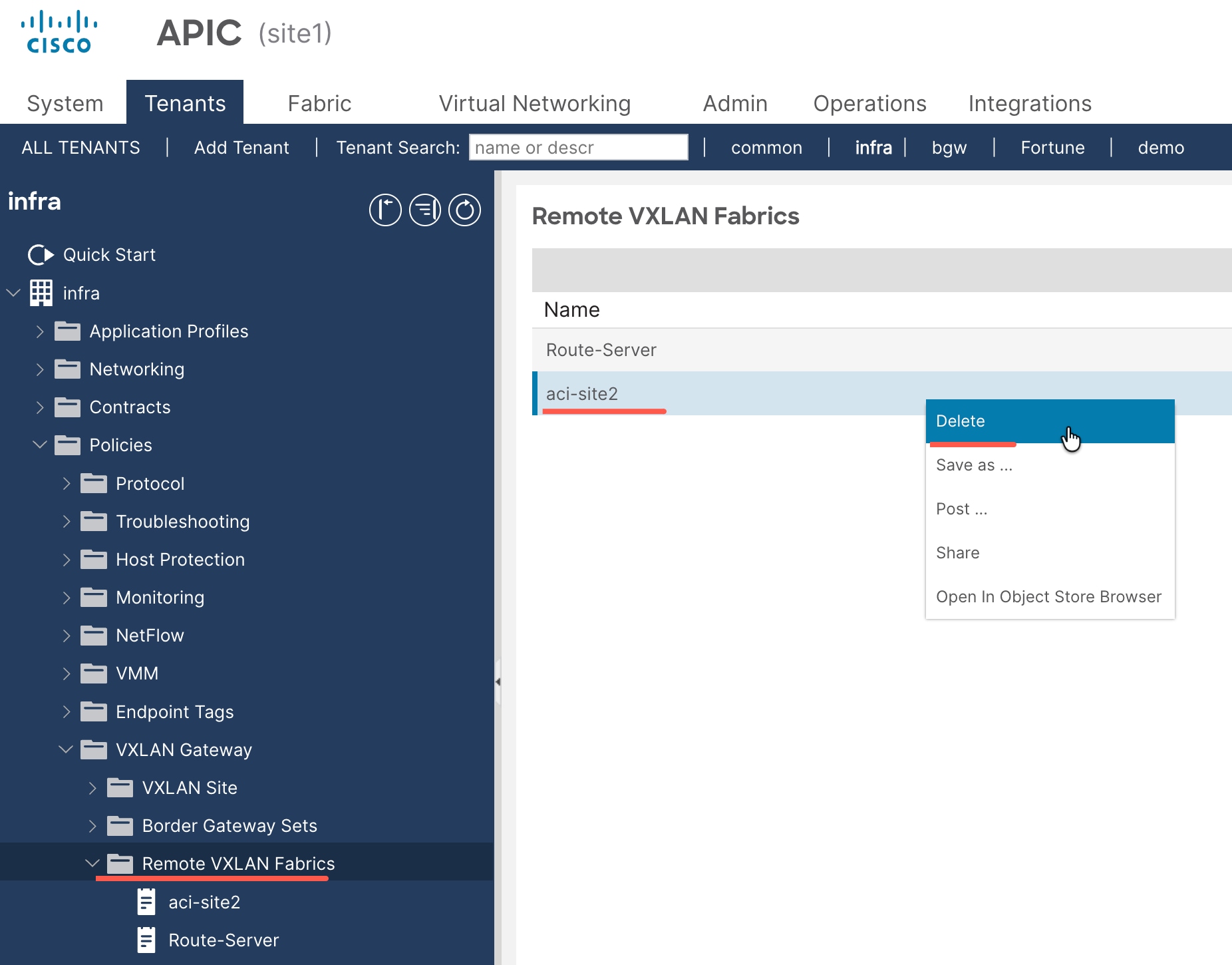
Task: Click the Endpoint Tags folder icon
Action: [x=94, y=711]
